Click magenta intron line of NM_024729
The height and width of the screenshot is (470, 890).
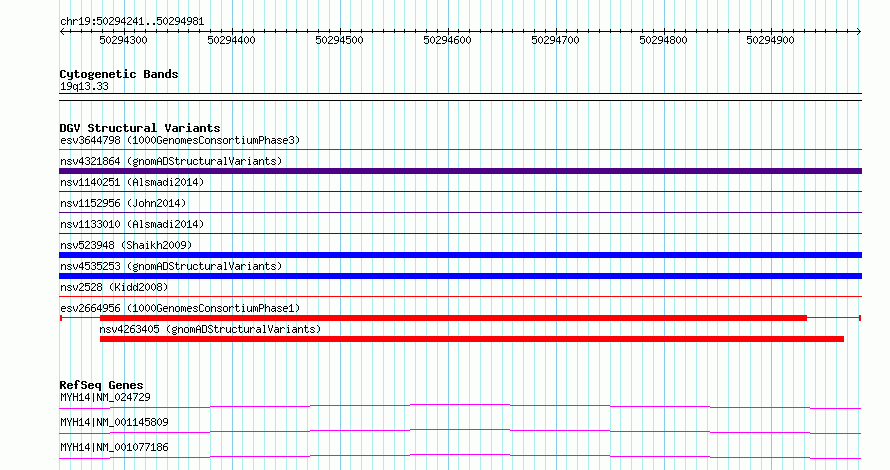click(x=460, y=405)
